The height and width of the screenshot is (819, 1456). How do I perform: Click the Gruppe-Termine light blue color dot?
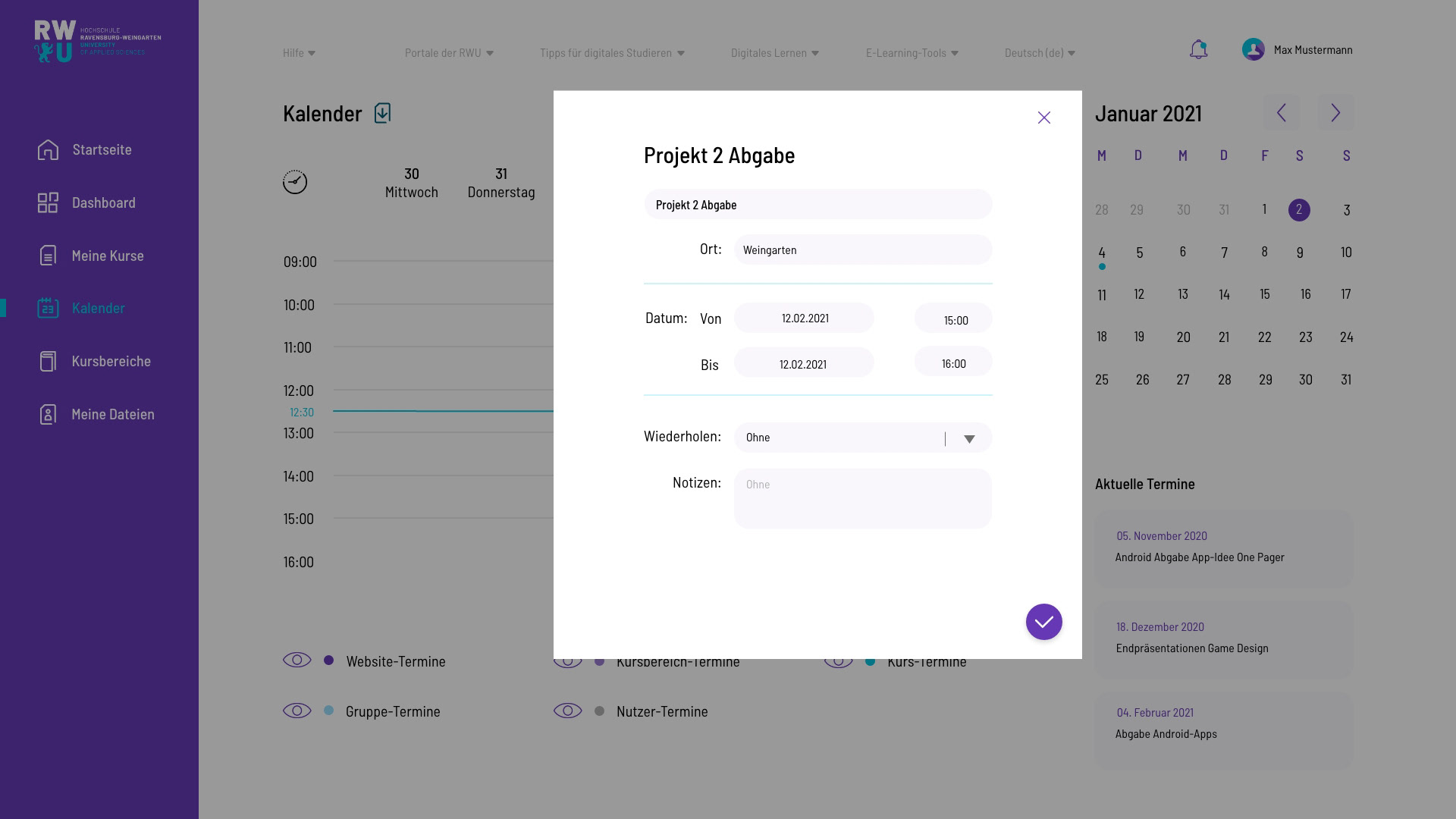coord(328,711)
